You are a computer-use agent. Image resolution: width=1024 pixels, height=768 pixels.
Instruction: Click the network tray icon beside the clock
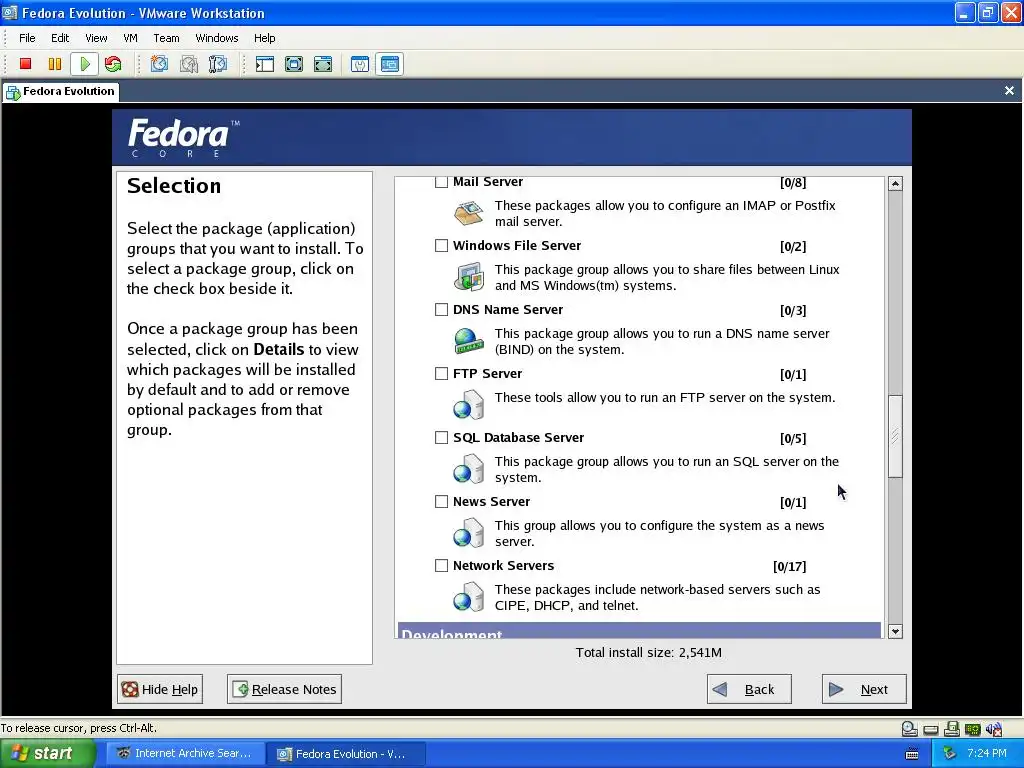click(950, 753)
